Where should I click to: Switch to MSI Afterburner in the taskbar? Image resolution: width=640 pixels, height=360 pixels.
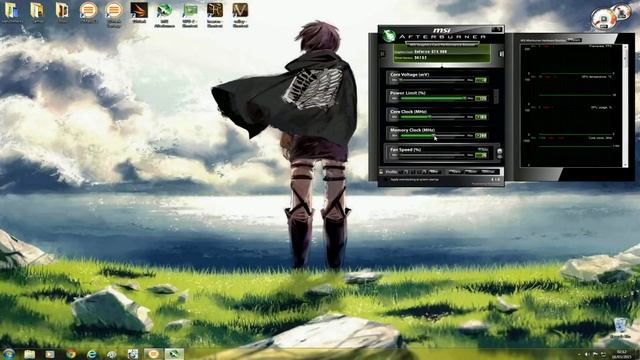coord(174,354)
